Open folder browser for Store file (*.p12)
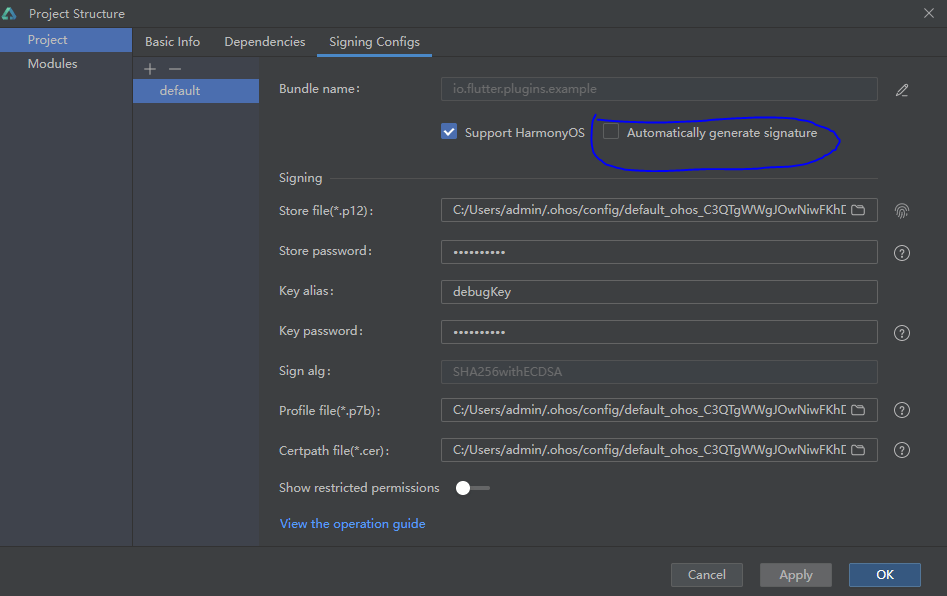Image resolution: width=947 pixels, height=596 pixels. 858,210
